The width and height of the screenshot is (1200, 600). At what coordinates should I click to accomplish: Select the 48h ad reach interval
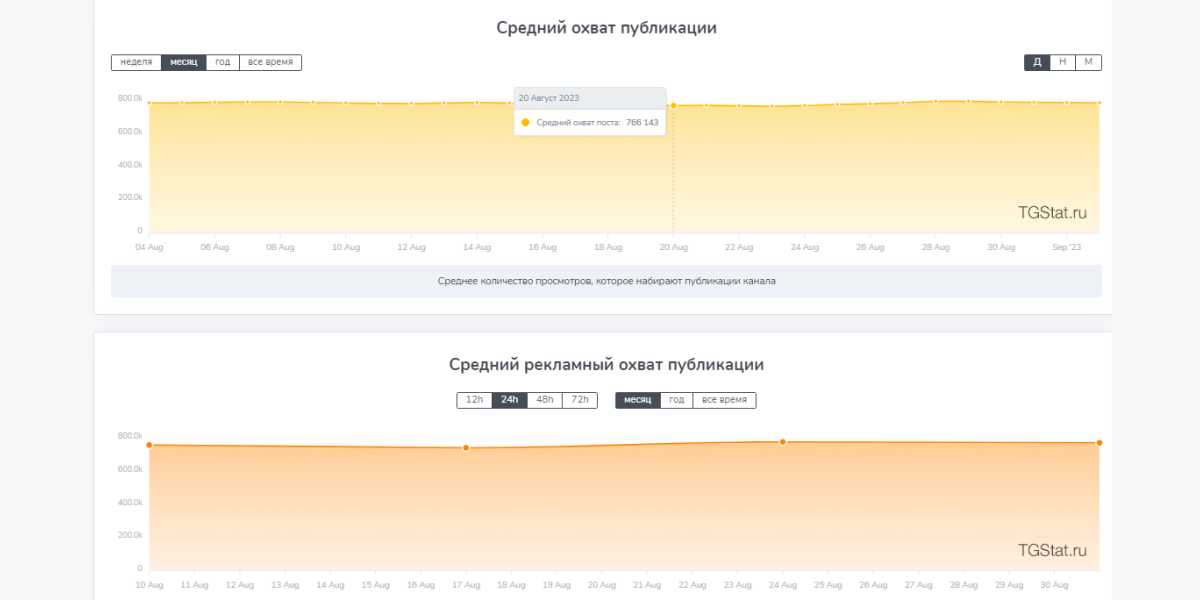point(544,400)
